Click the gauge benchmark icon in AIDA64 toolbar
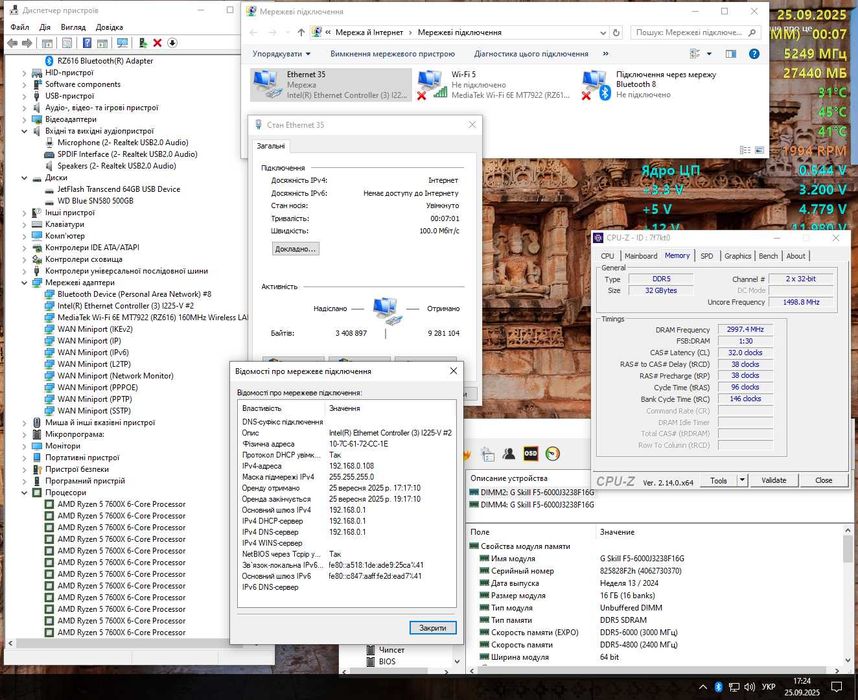Screen dimensions: 858x700 pos(553,453)
